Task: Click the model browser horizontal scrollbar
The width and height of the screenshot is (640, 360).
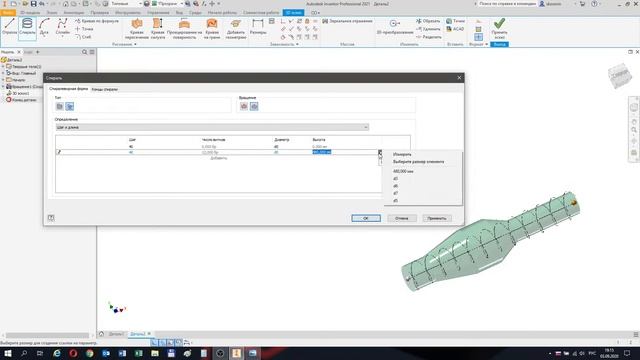Action: (x=47, y=336)
